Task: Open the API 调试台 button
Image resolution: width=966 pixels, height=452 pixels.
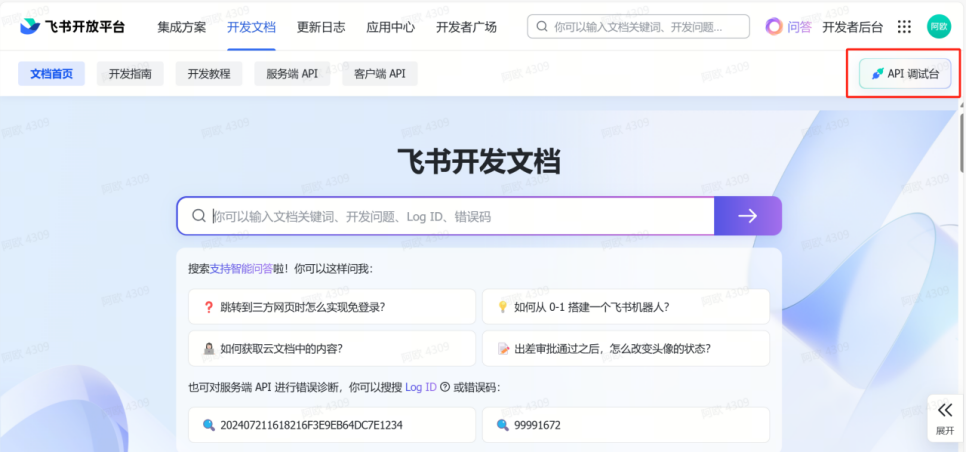Action: pyautogui.click(x=904, y=74)
